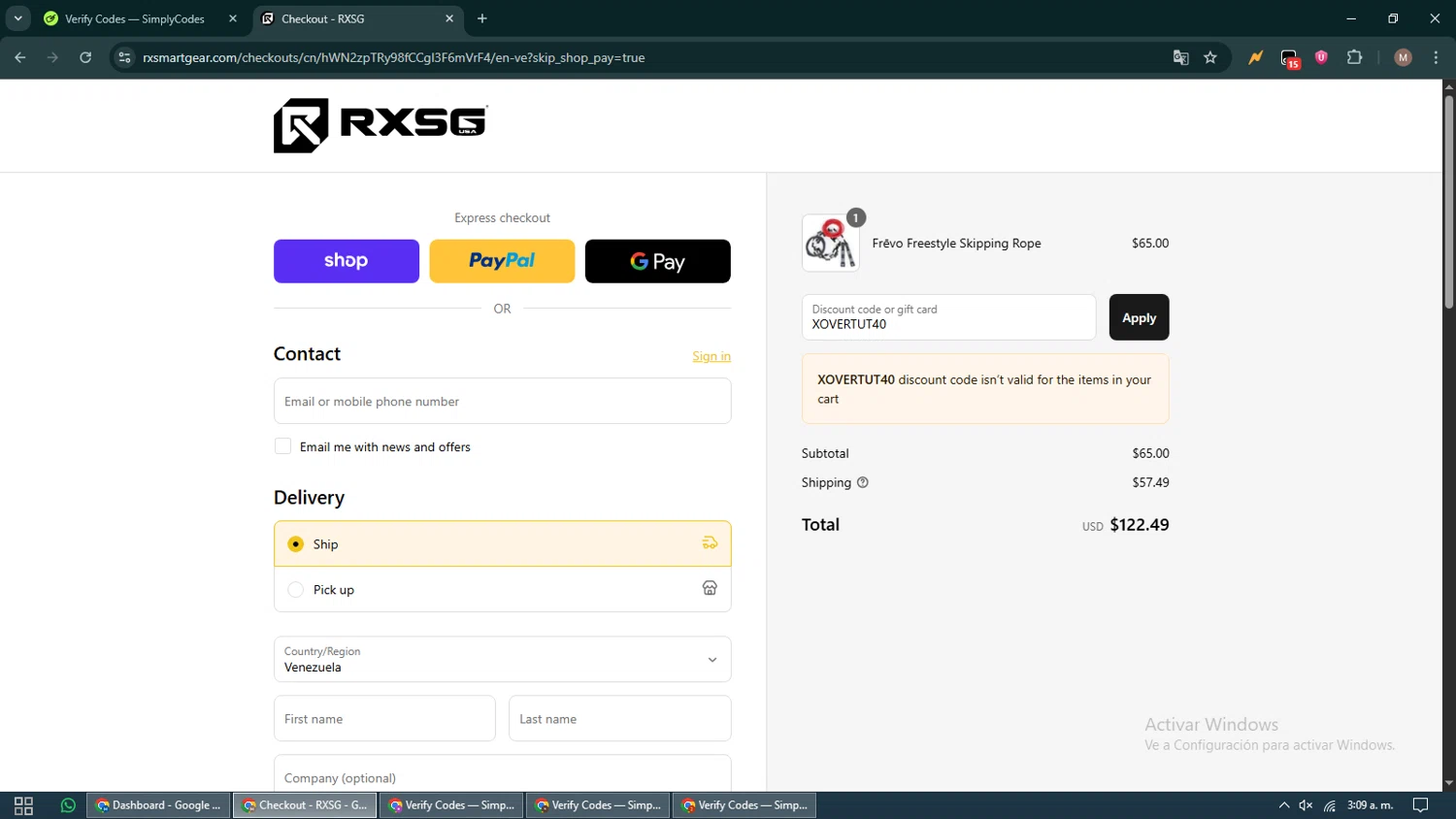Screen dimensions: 1456x819
Task: Open the yellow lightning extension icon
Action: 1256,57
